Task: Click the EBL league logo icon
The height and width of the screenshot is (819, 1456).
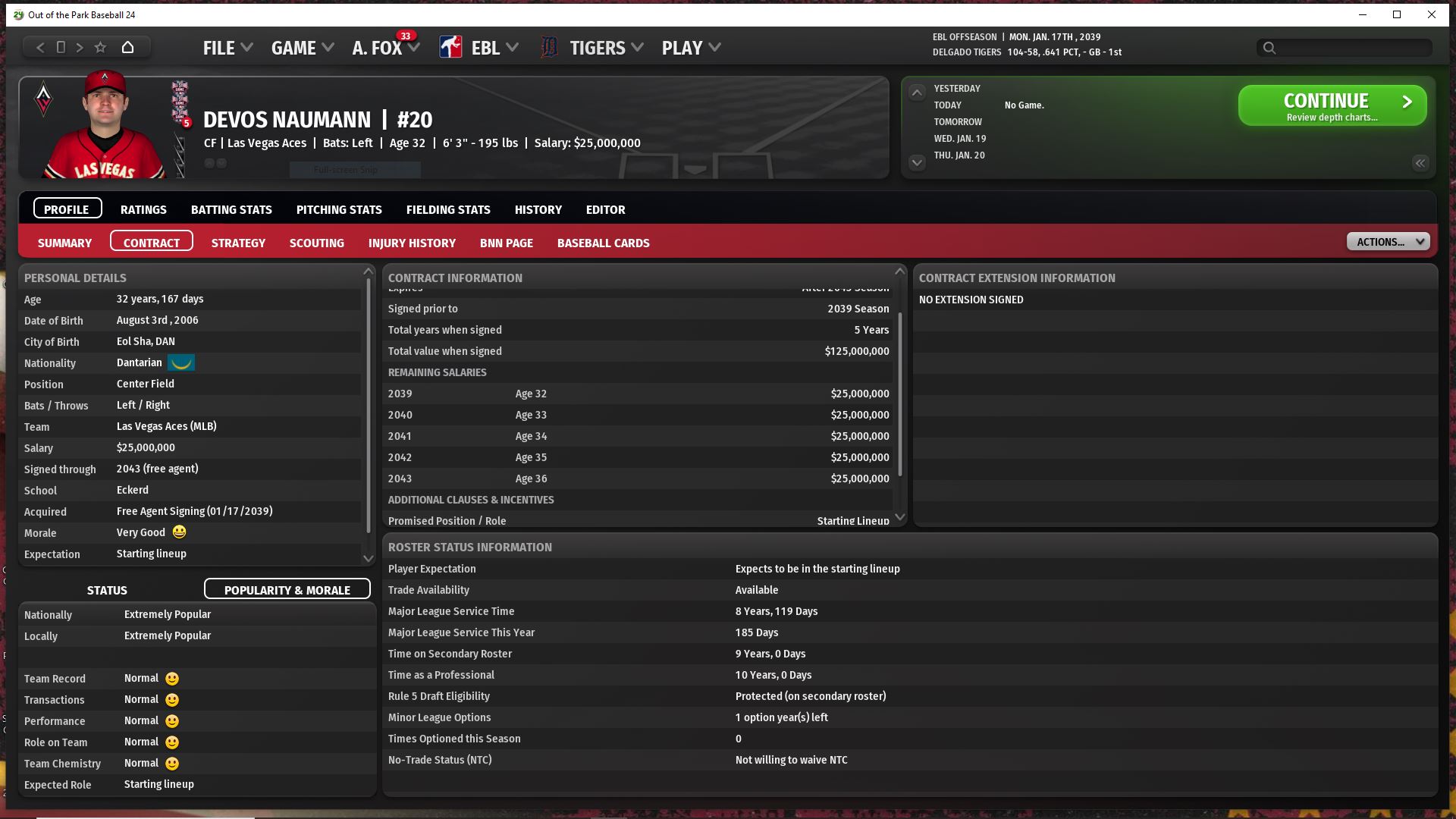Action: pos(450,48)
